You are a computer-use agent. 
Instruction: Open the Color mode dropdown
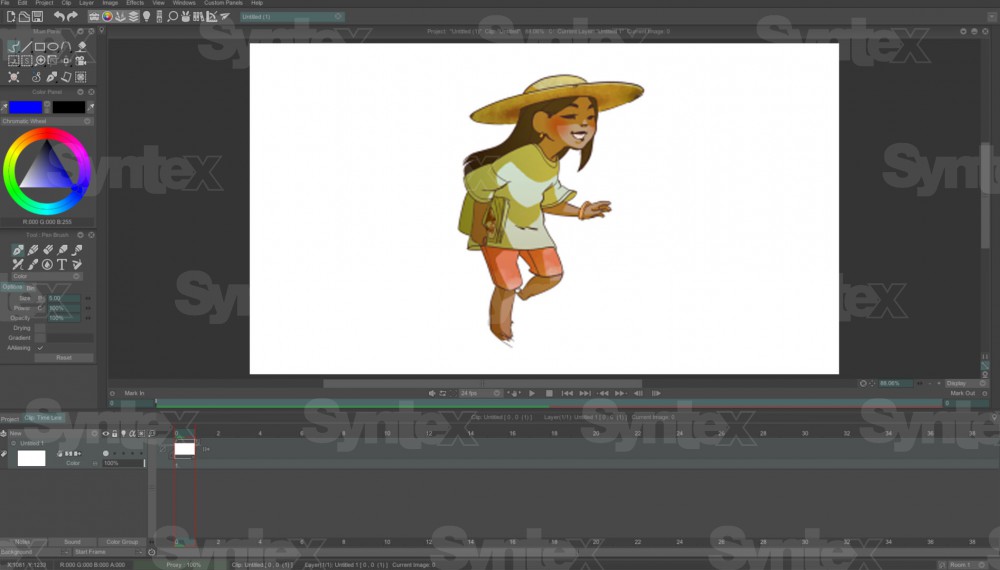click(x=47, y=276)
